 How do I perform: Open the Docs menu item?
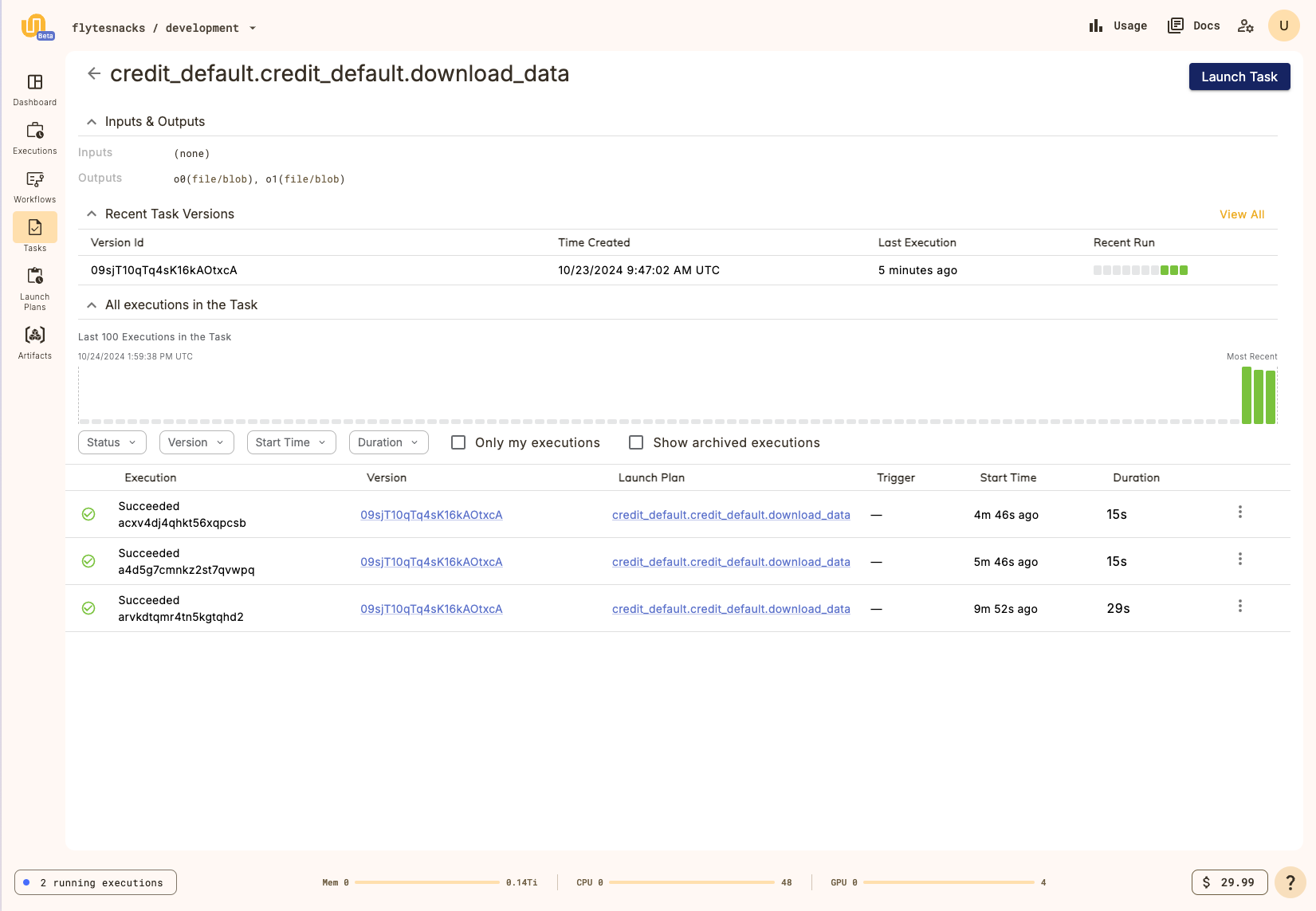tap(1193, 26)
